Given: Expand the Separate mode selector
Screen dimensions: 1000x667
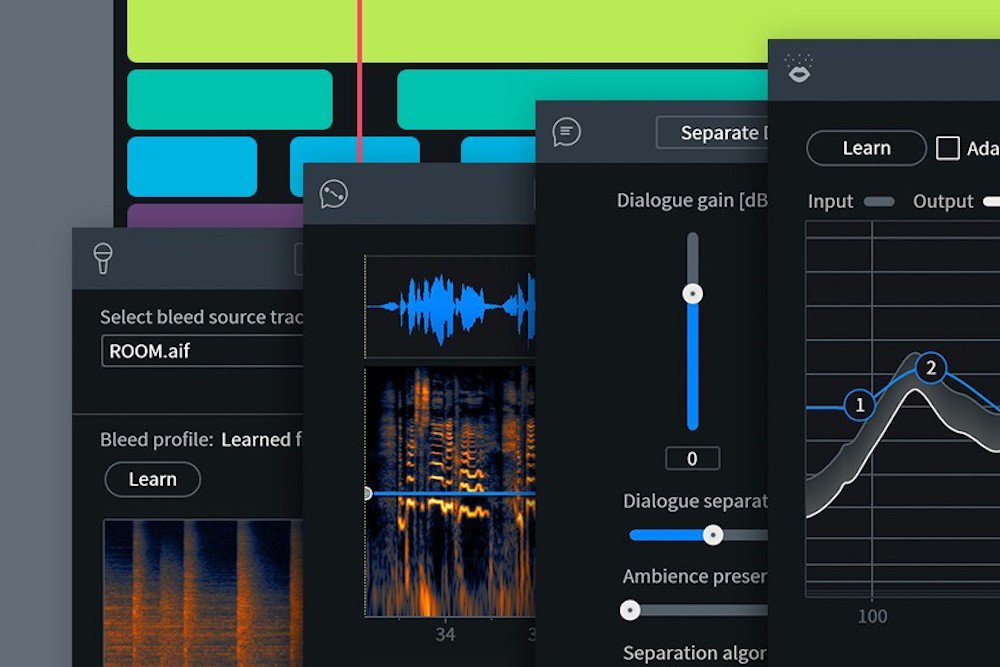Looking at the screenshot, I should (x=718, y=132).
